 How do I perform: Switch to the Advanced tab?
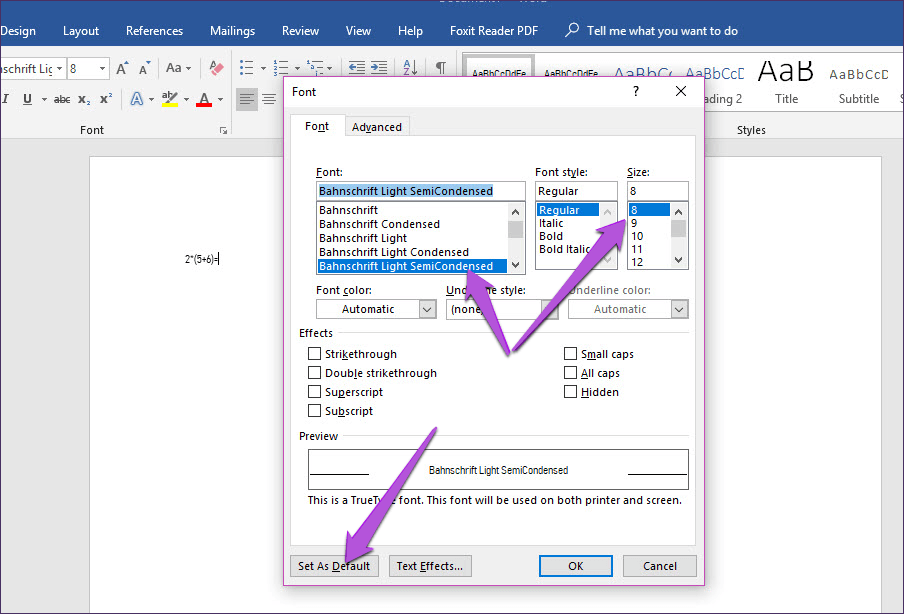[377, 127]
